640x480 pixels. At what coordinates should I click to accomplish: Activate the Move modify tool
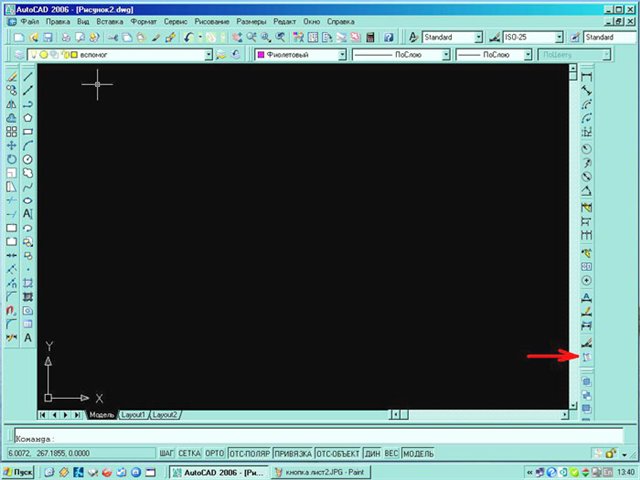point(11,145)
